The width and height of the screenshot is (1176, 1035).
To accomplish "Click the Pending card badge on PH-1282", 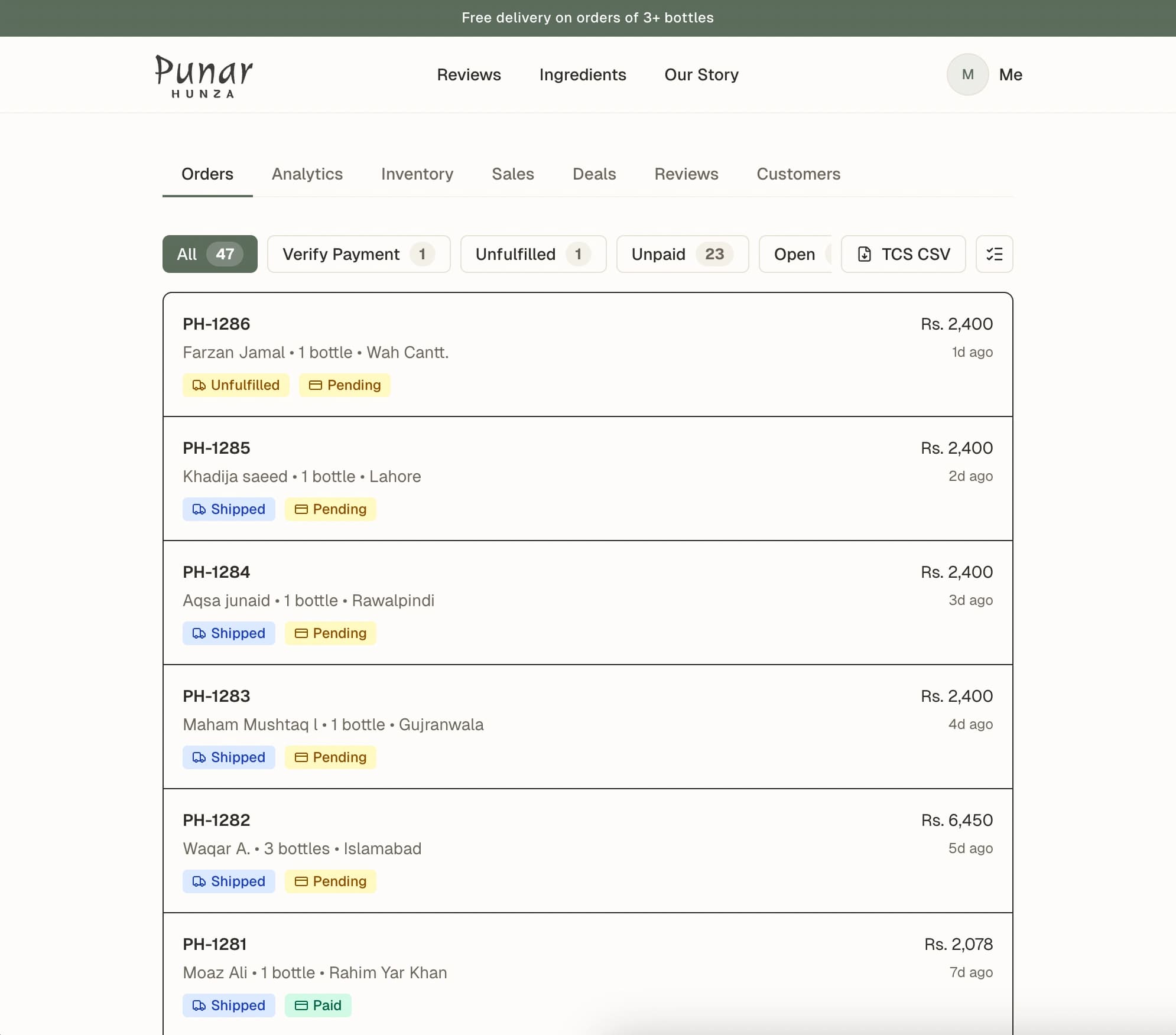I will pyautogui.click(x=330, y=881).
